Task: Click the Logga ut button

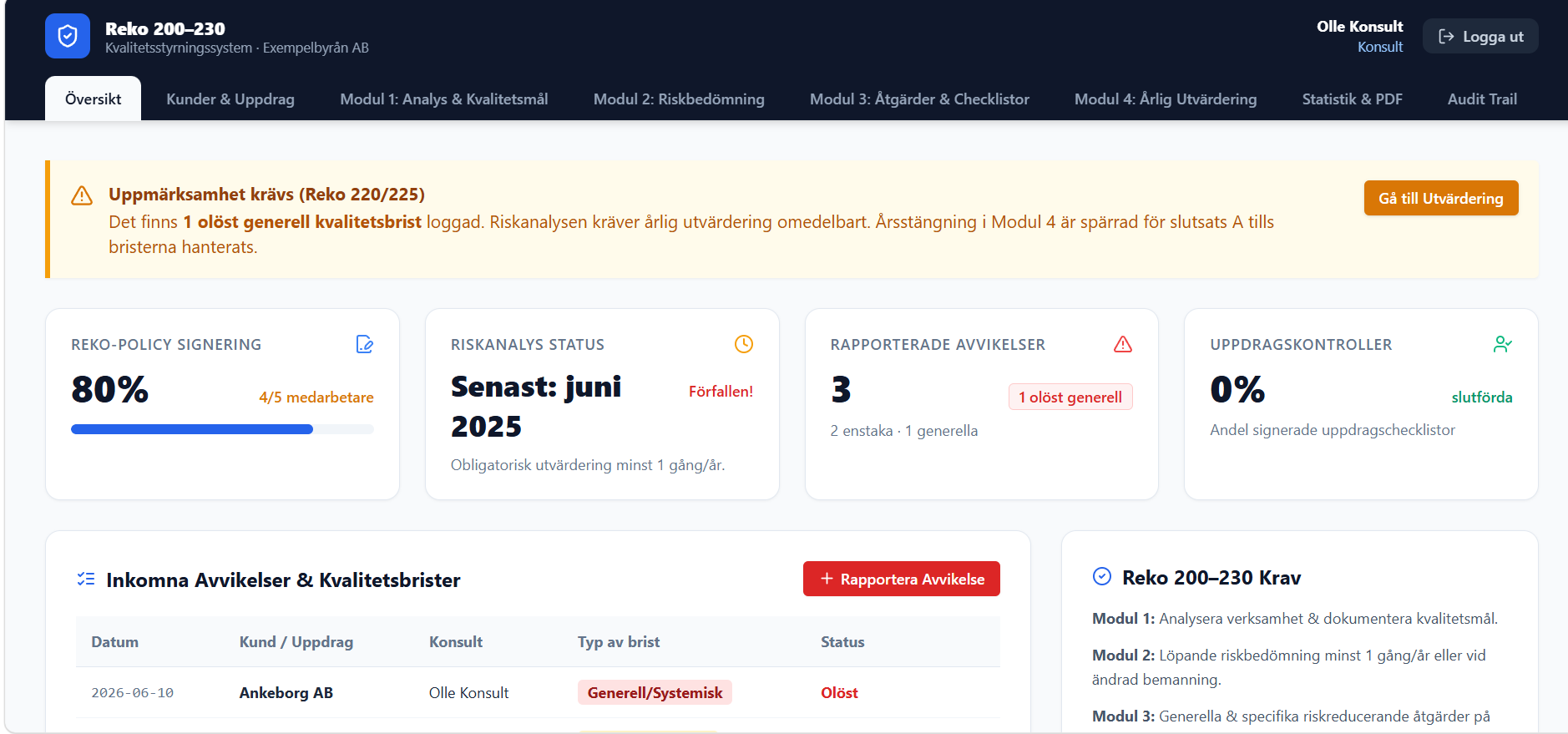Action: coord(1480,36)
